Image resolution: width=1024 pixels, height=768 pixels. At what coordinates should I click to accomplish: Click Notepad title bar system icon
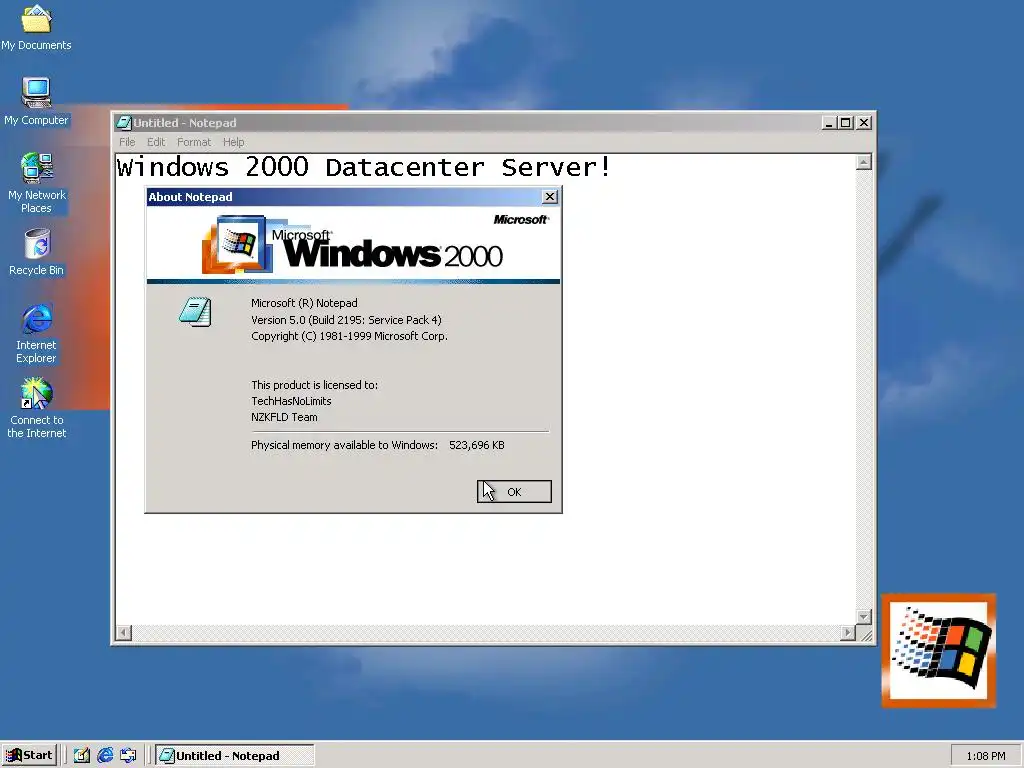[123, 123]
